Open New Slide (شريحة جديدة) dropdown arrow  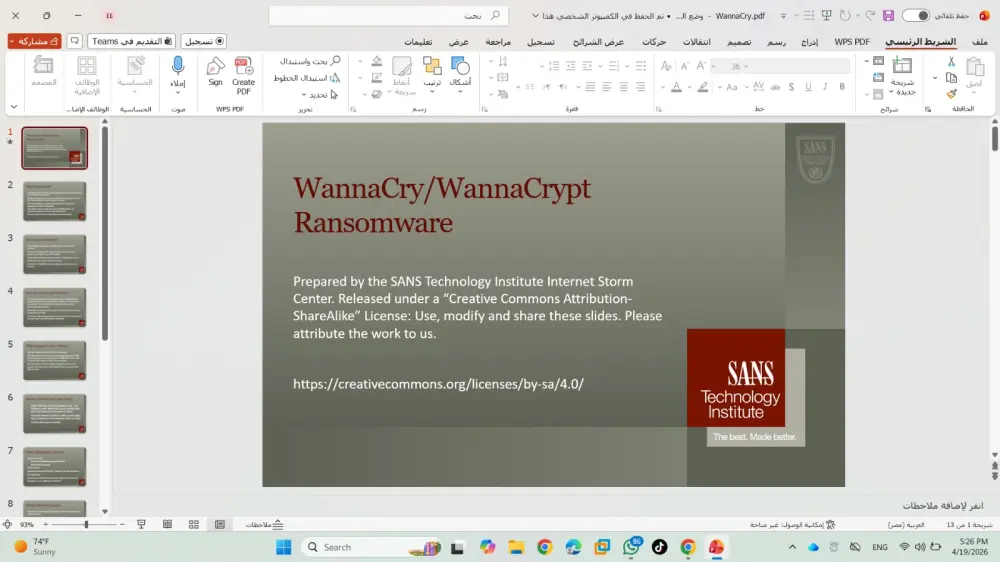[892, 92]
